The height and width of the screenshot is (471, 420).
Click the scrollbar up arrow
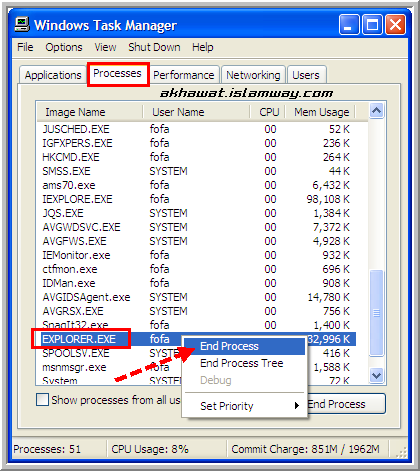click(377, 111)
